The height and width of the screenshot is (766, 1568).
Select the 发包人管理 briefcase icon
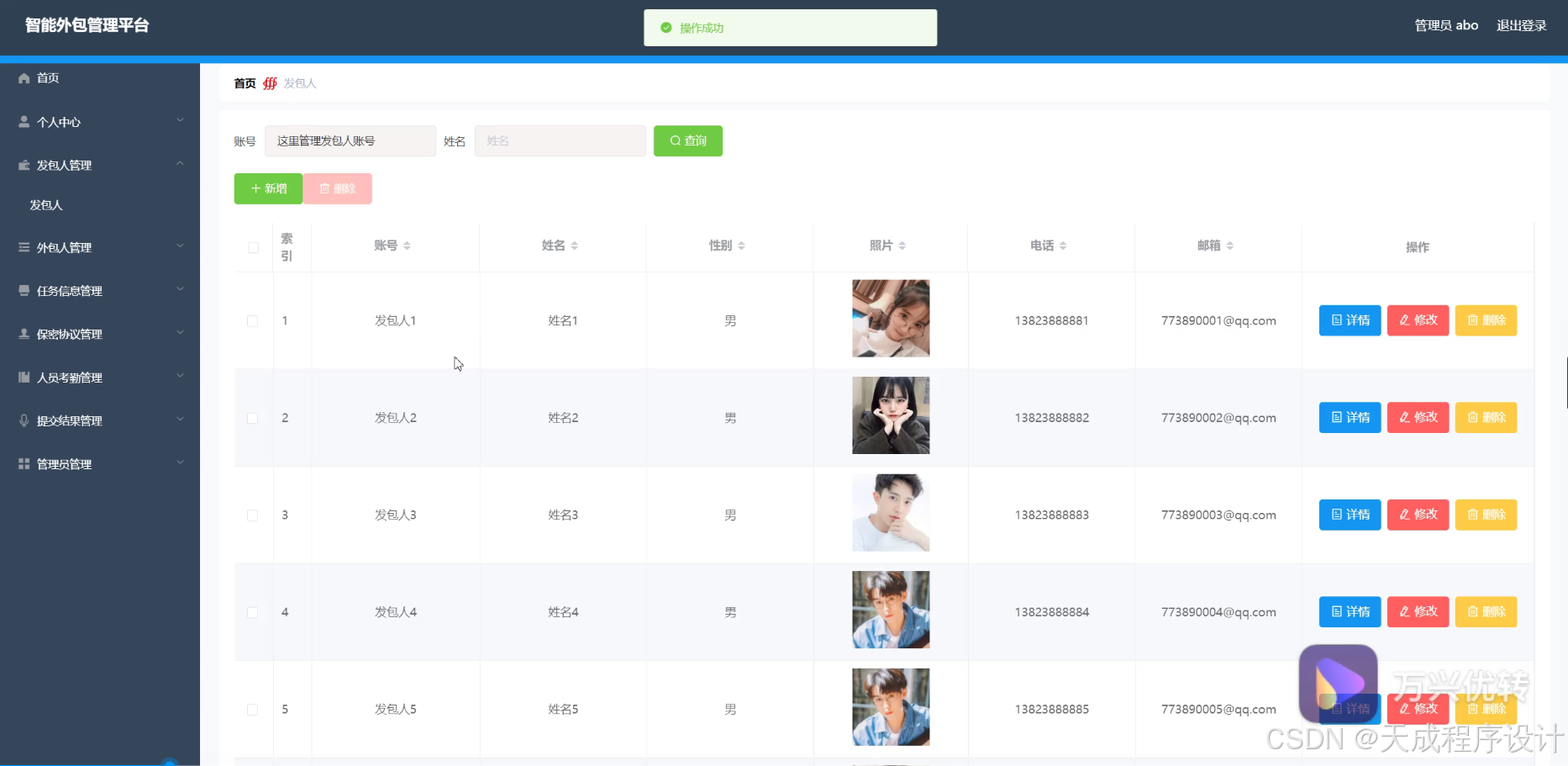pos(24,165)
